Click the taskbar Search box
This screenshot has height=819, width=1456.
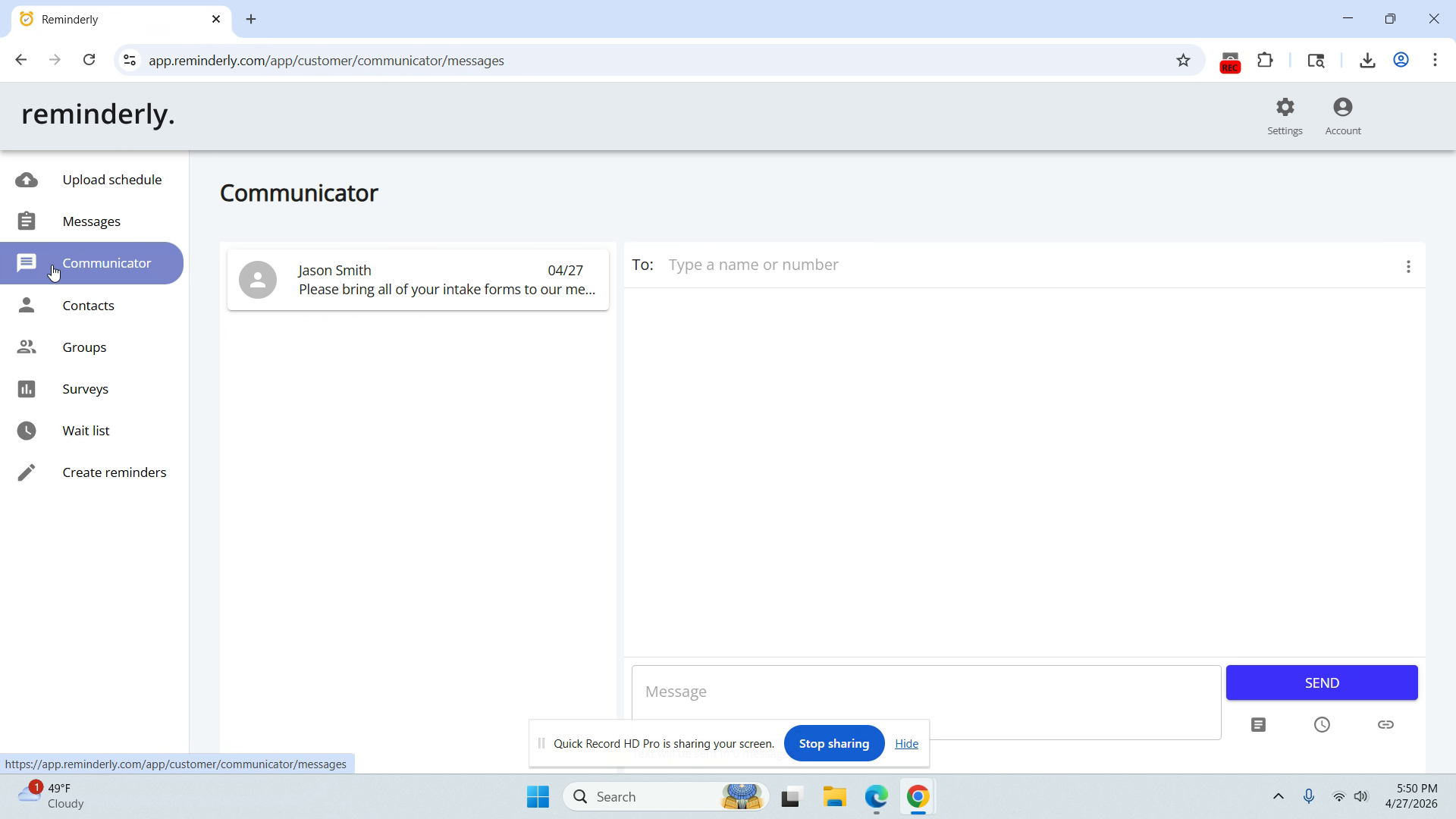pos(666,797)
